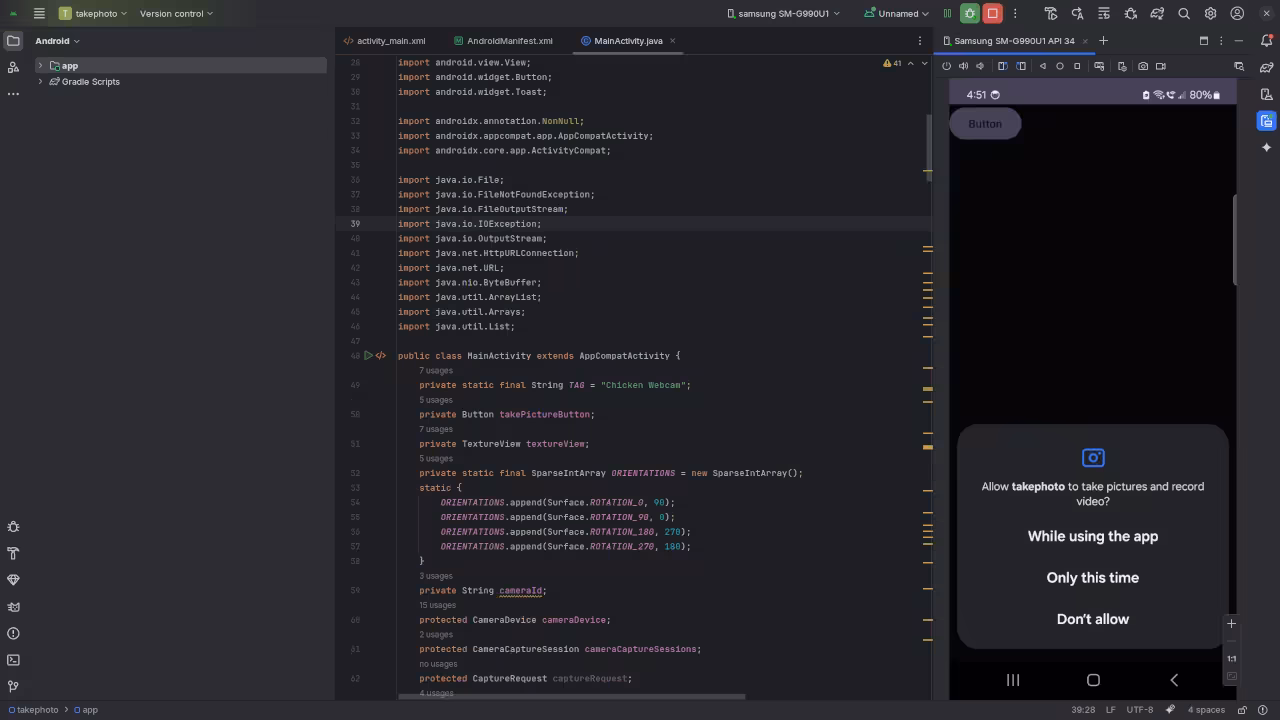The image size is (1280, 720).
Task: Click Record Screen video icon
Action: coord(1161,66)
